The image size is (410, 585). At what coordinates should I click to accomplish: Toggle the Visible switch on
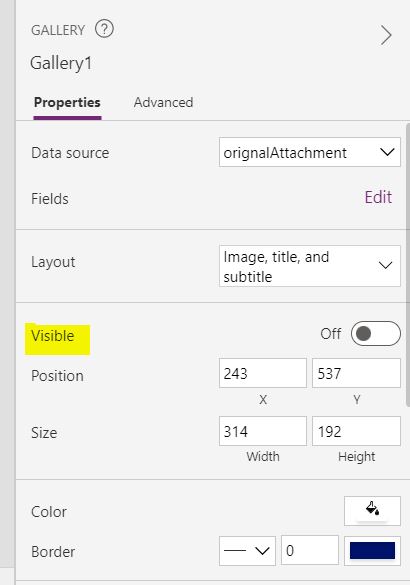click(375, 334)
